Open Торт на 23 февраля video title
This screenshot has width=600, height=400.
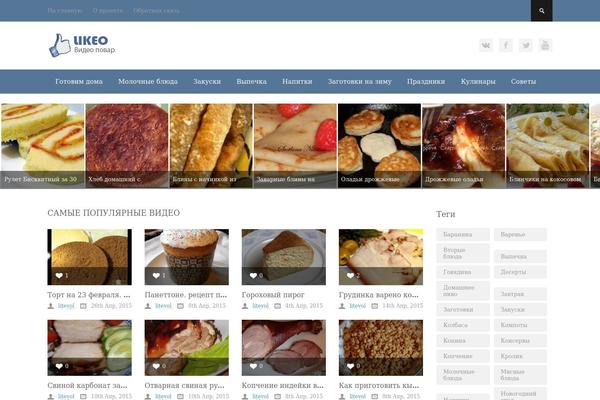pos(89,295)
